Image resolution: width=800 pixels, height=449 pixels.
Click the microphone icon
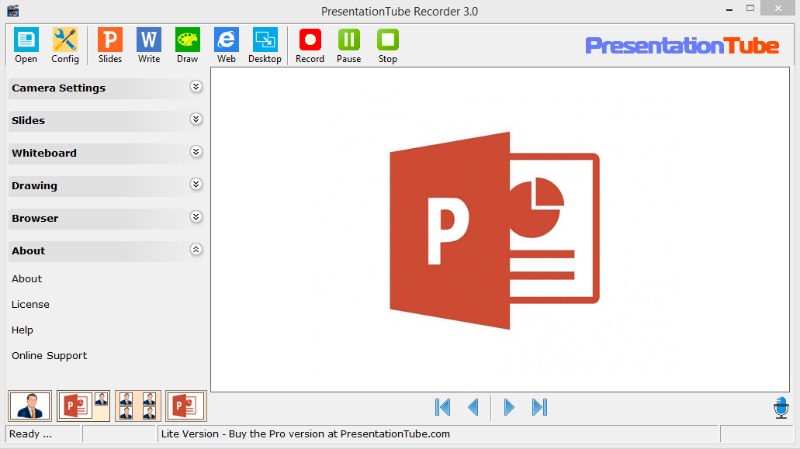[x=781, y=408]
